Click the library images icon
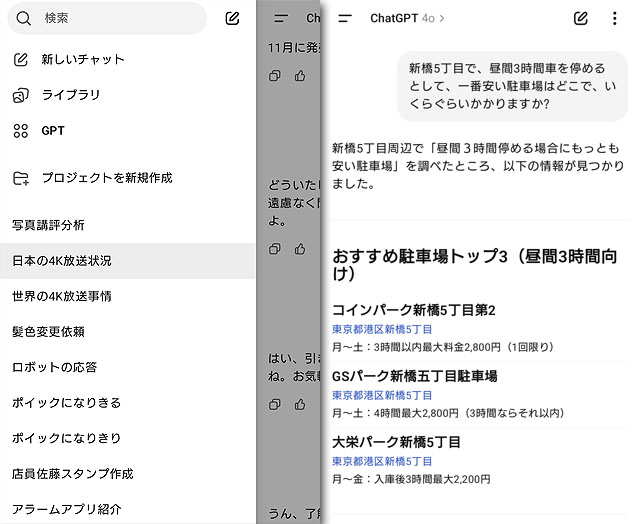 20,95
